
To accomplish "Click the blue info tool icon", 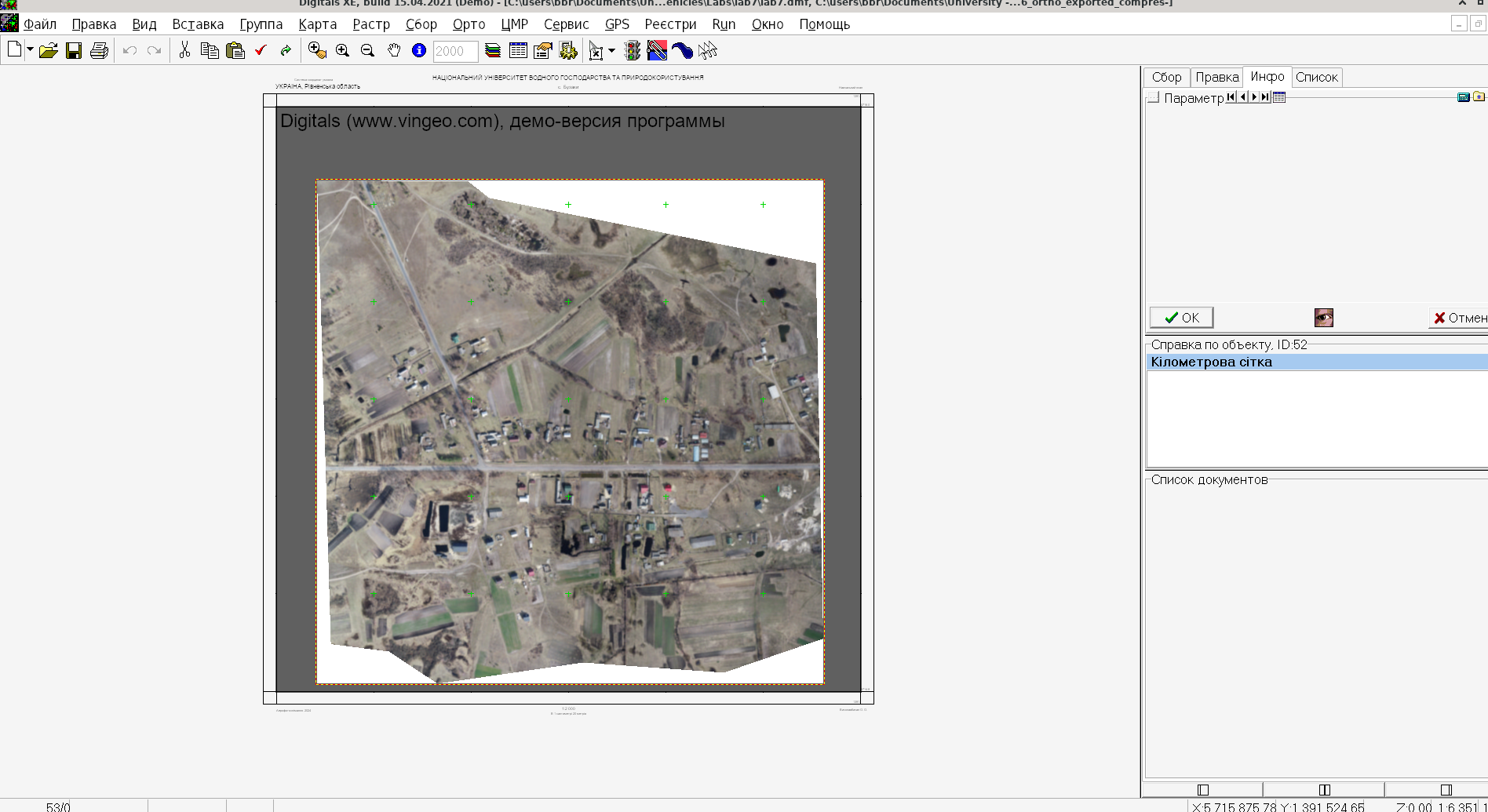I will 419,51.
